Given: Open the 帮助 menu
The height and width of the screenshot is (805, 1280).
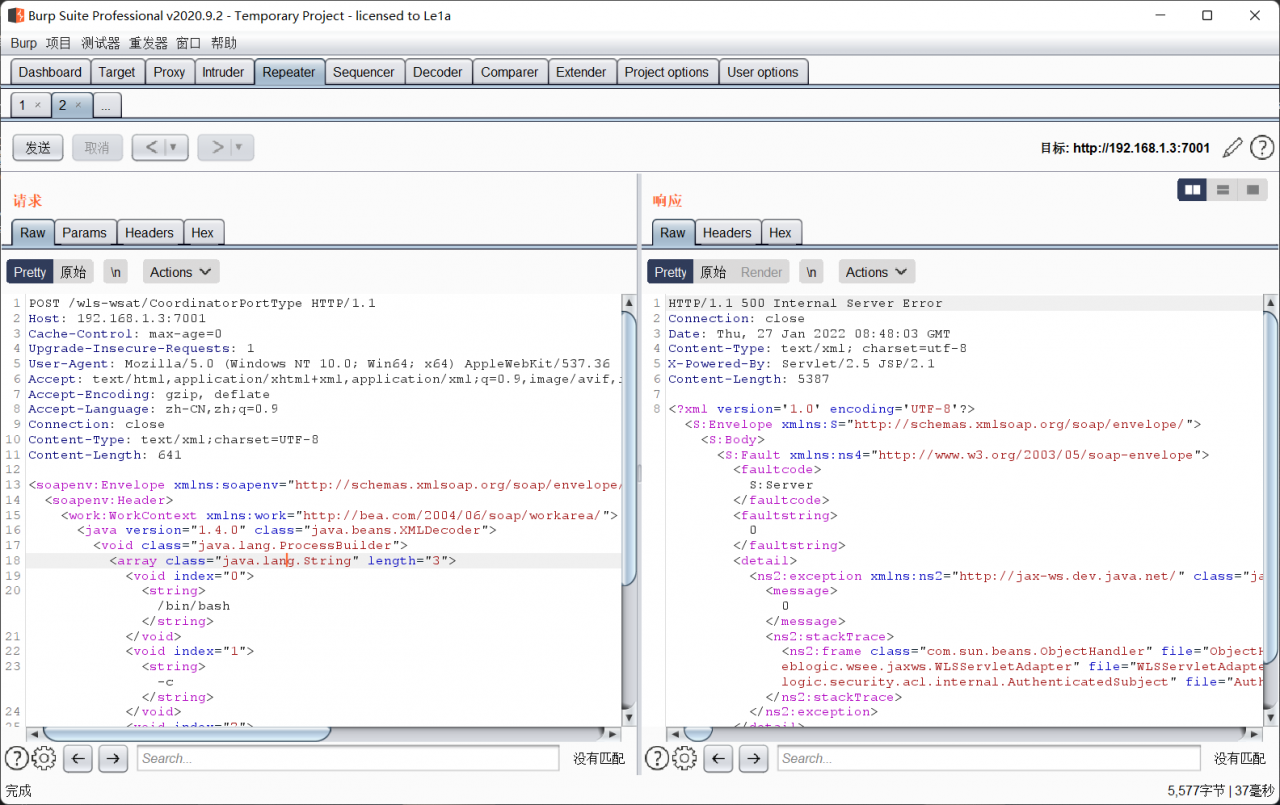Looking at the screenshot, I should (x=224, y=43).
